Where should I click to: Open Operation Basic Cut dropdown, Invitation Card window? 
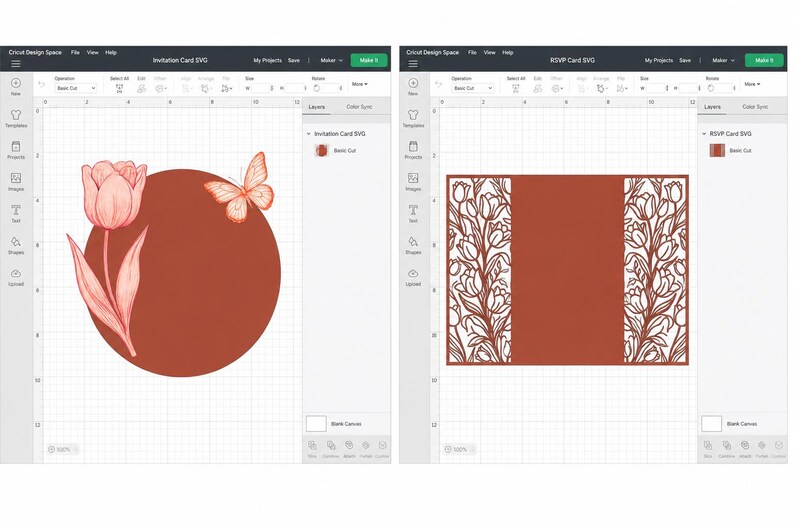[x=75, y=88]
